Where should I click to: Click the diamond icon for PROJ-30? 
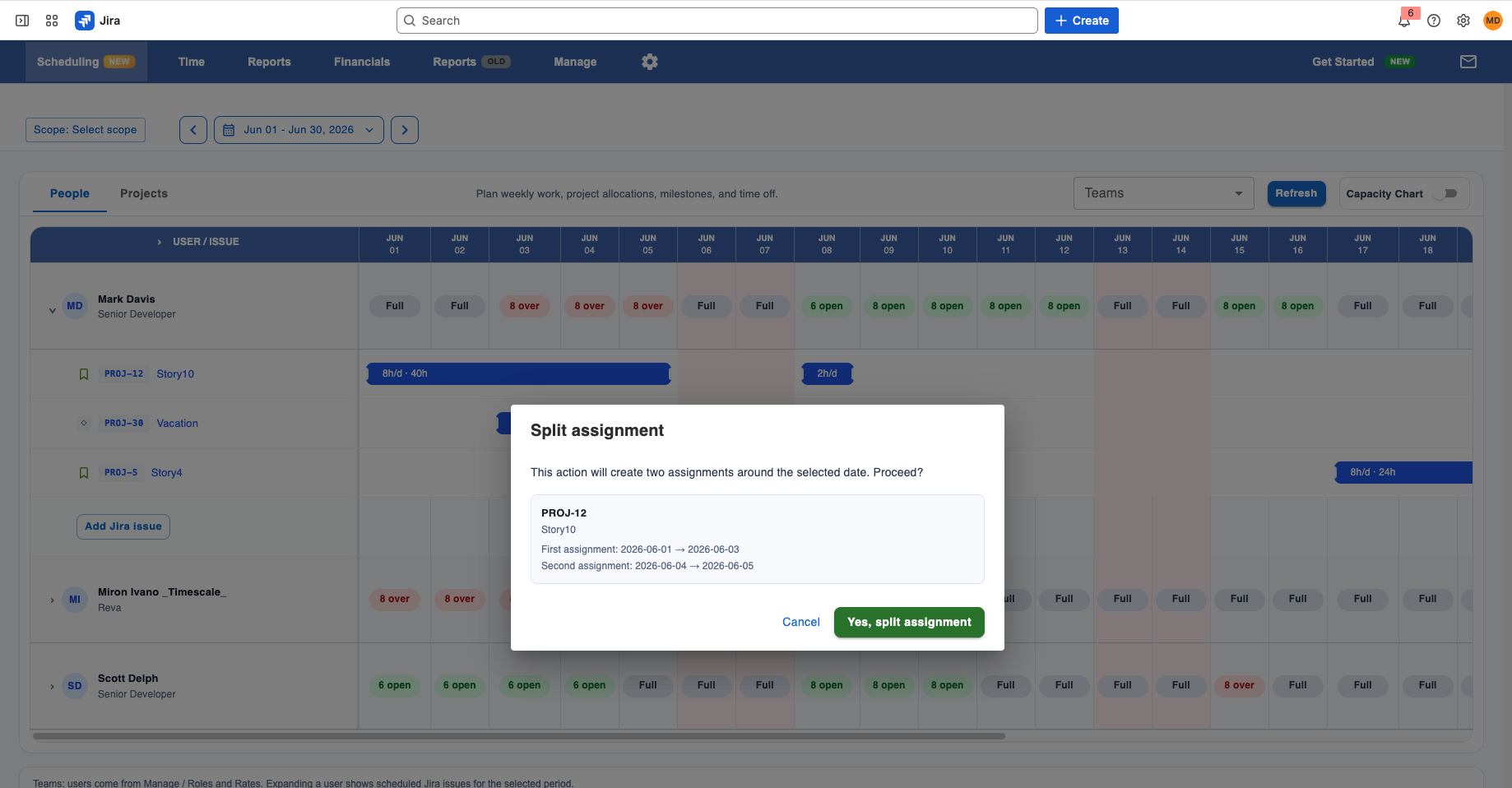pyautogui.click(x=84, y=424)
